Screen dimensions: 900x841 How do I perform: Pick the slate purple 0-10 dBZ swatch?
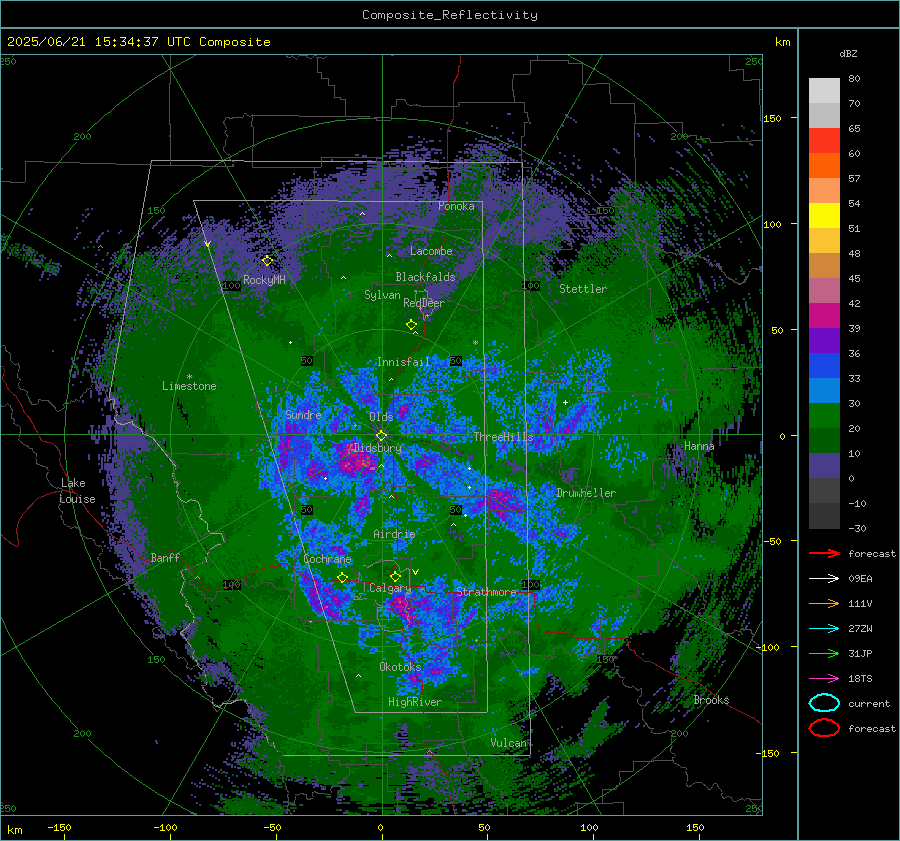(824, 466)
